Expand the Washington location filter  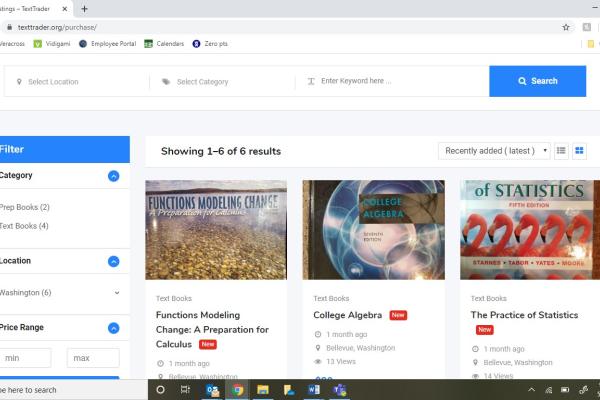tap(116, 293)
